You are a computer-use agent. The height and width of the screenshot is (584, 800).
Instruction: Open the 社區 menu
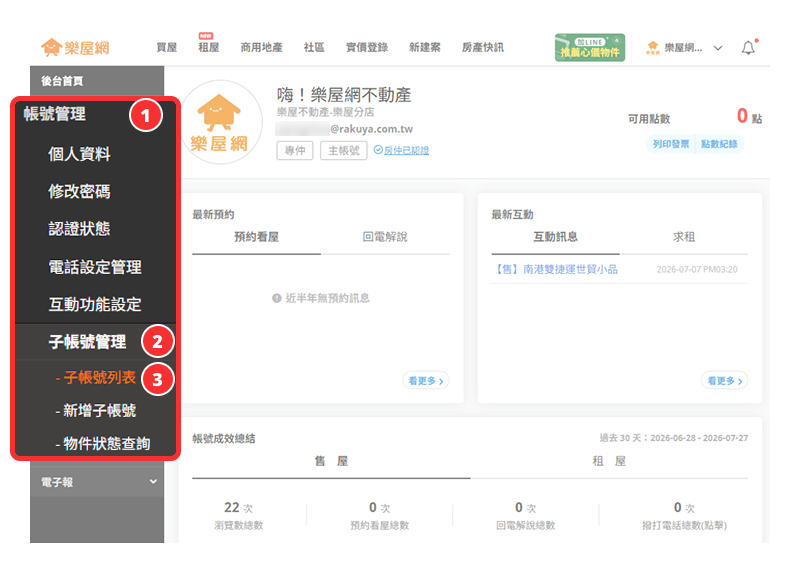click(314, 47)
